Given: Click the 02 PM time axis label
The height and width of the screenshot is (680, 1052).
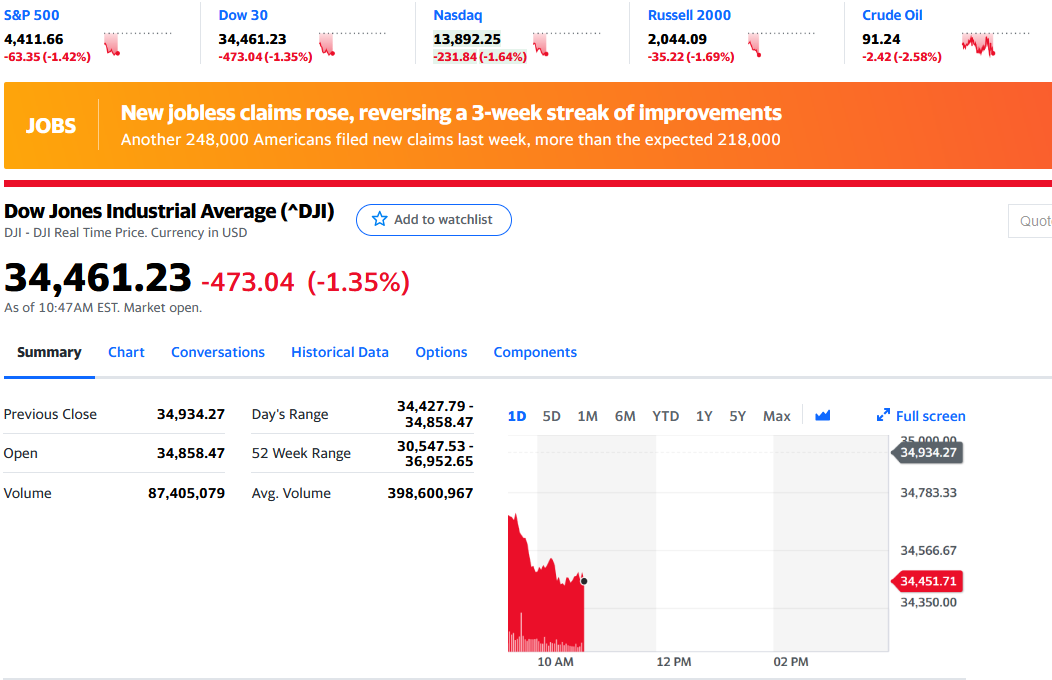Looking at the screenshot, I should (x=791, y=662).
